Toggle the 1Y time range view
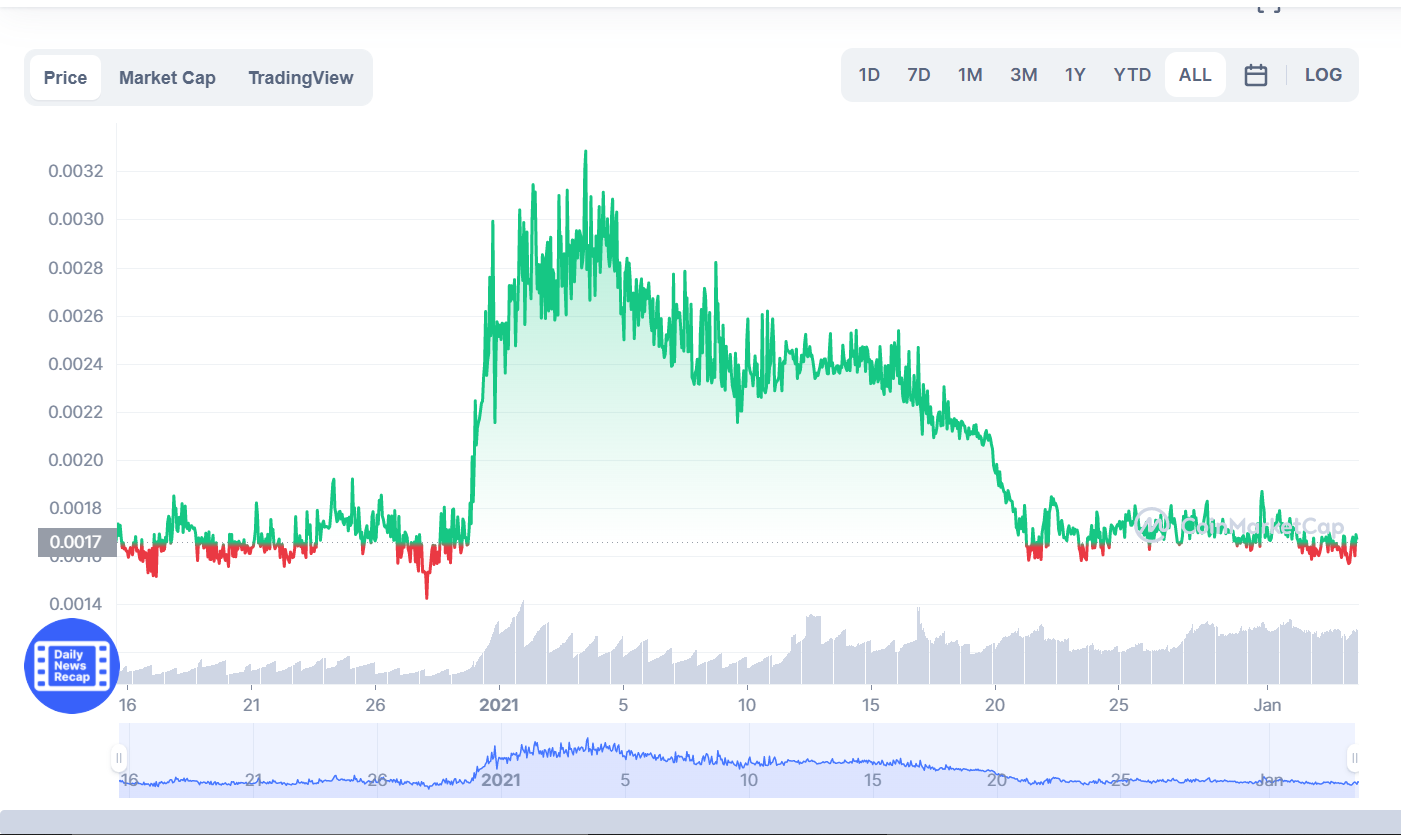The image size is (1401, 835). click(x=1075, y=74)
